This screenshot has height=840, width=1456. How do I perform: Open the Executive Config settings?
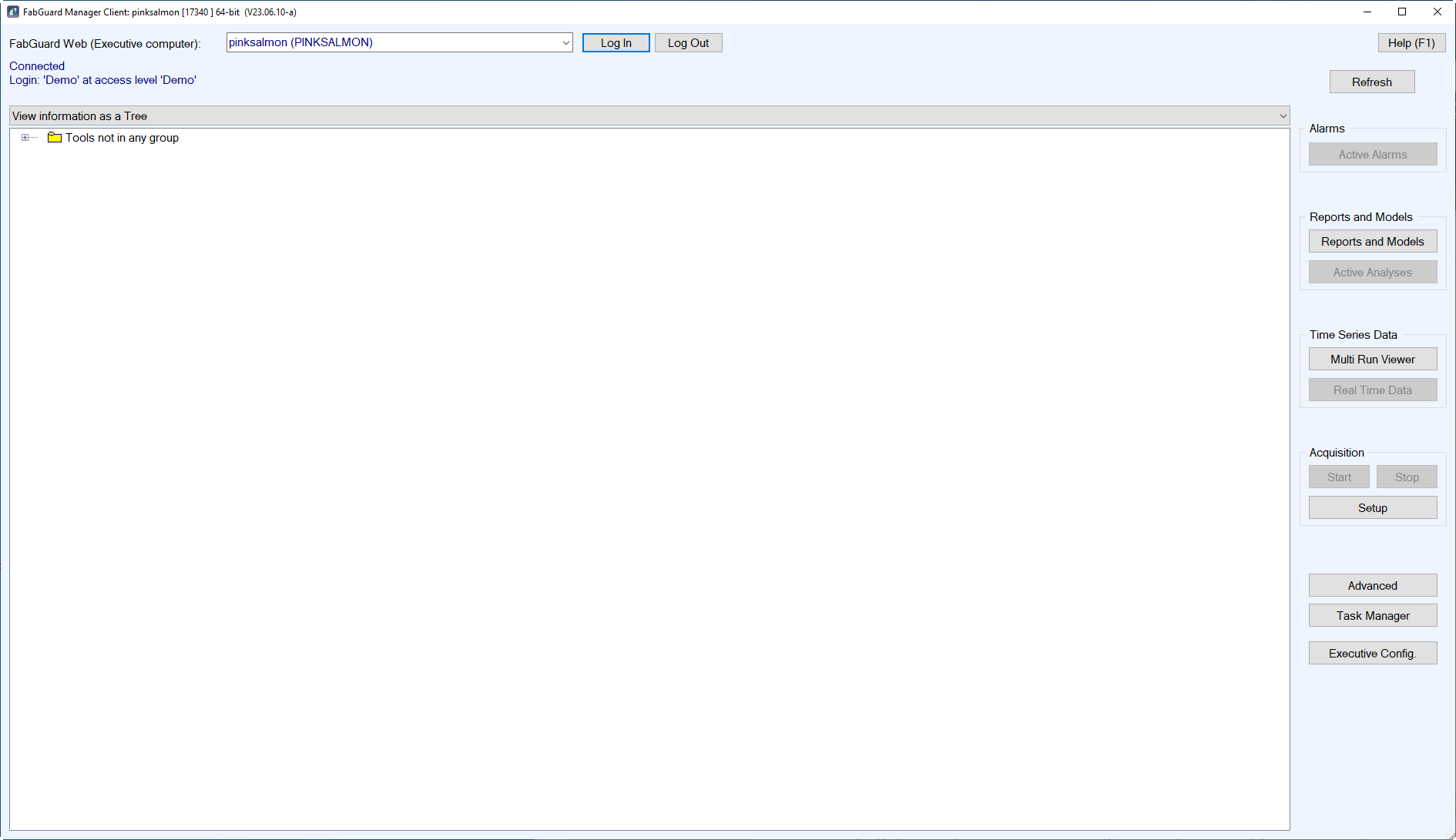pos(1372,653)
